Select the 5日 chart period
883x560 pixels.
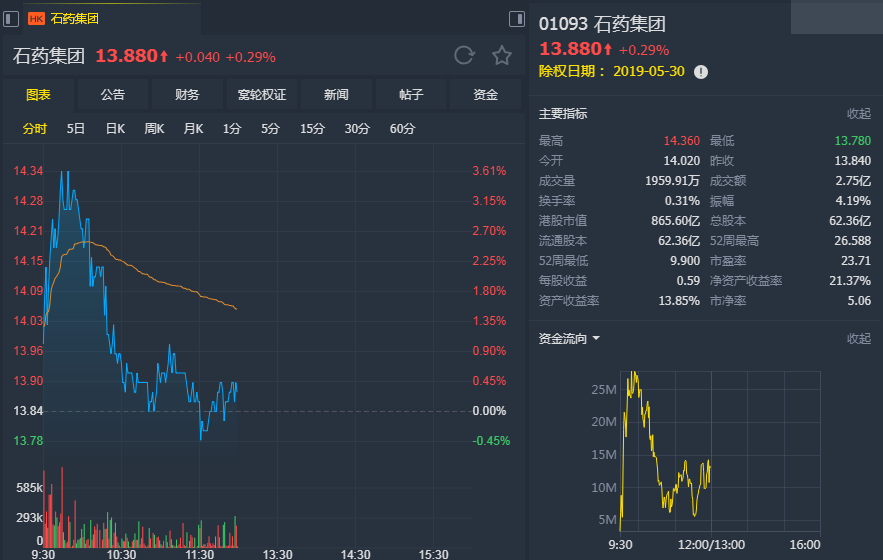point(75,129)
